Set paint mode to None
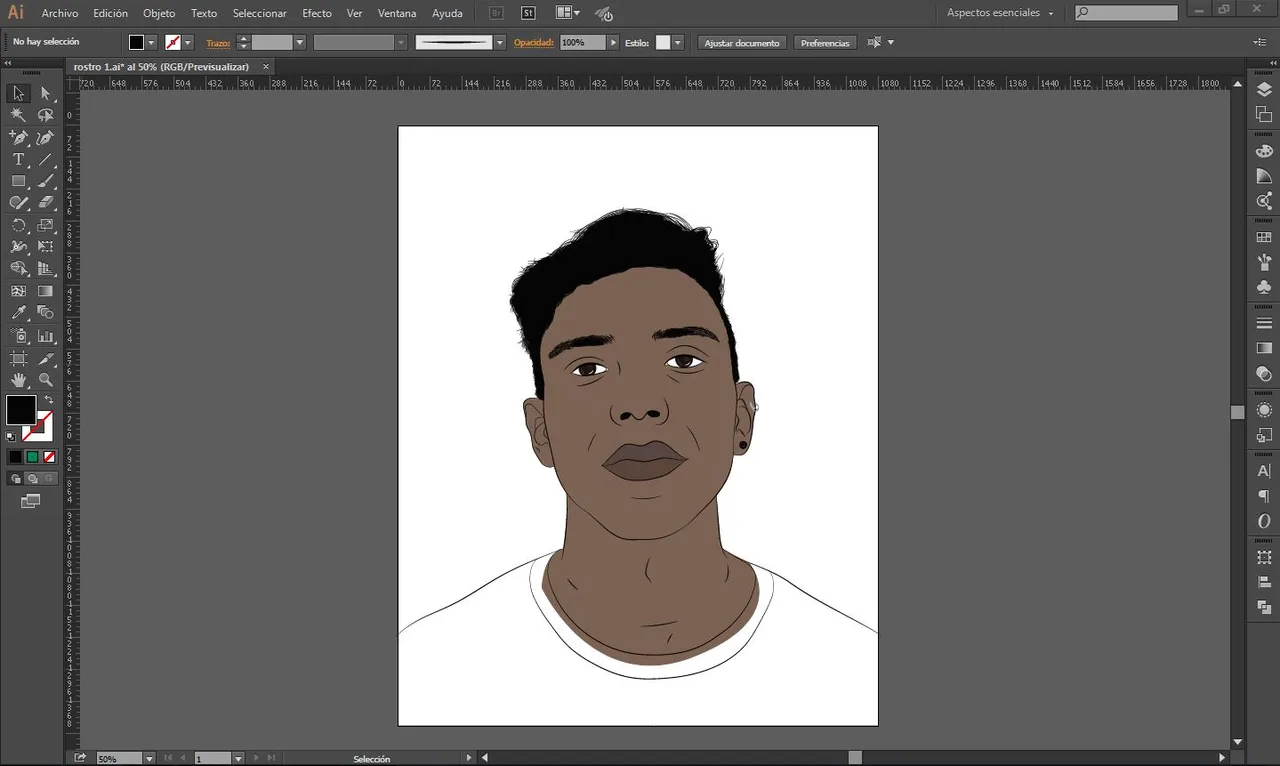Screen dimensions: 1280x766 (x=49, y=457)
